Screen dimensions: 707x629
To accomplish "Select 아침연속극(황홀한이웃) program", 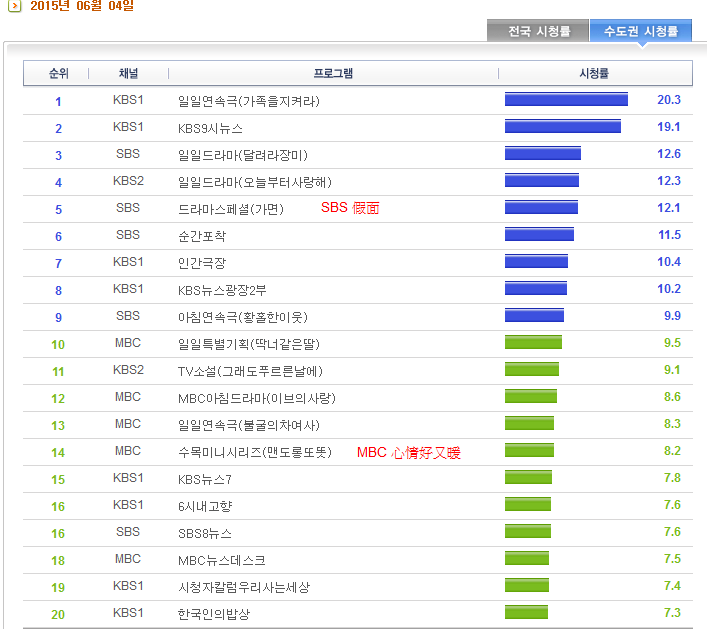I will [243, 317].
